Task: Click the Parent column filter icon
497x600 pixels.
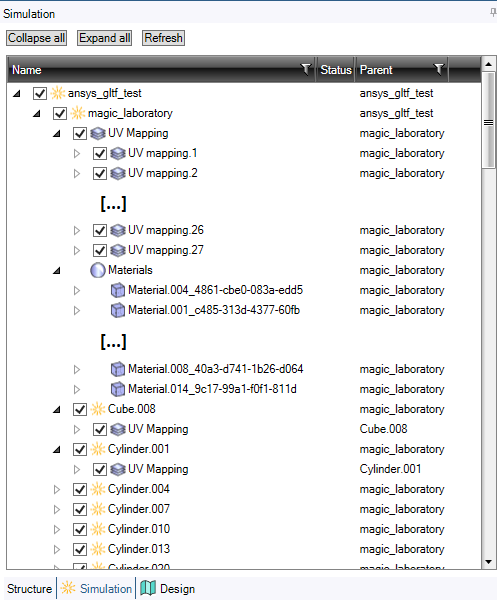Action: [439, 70]
